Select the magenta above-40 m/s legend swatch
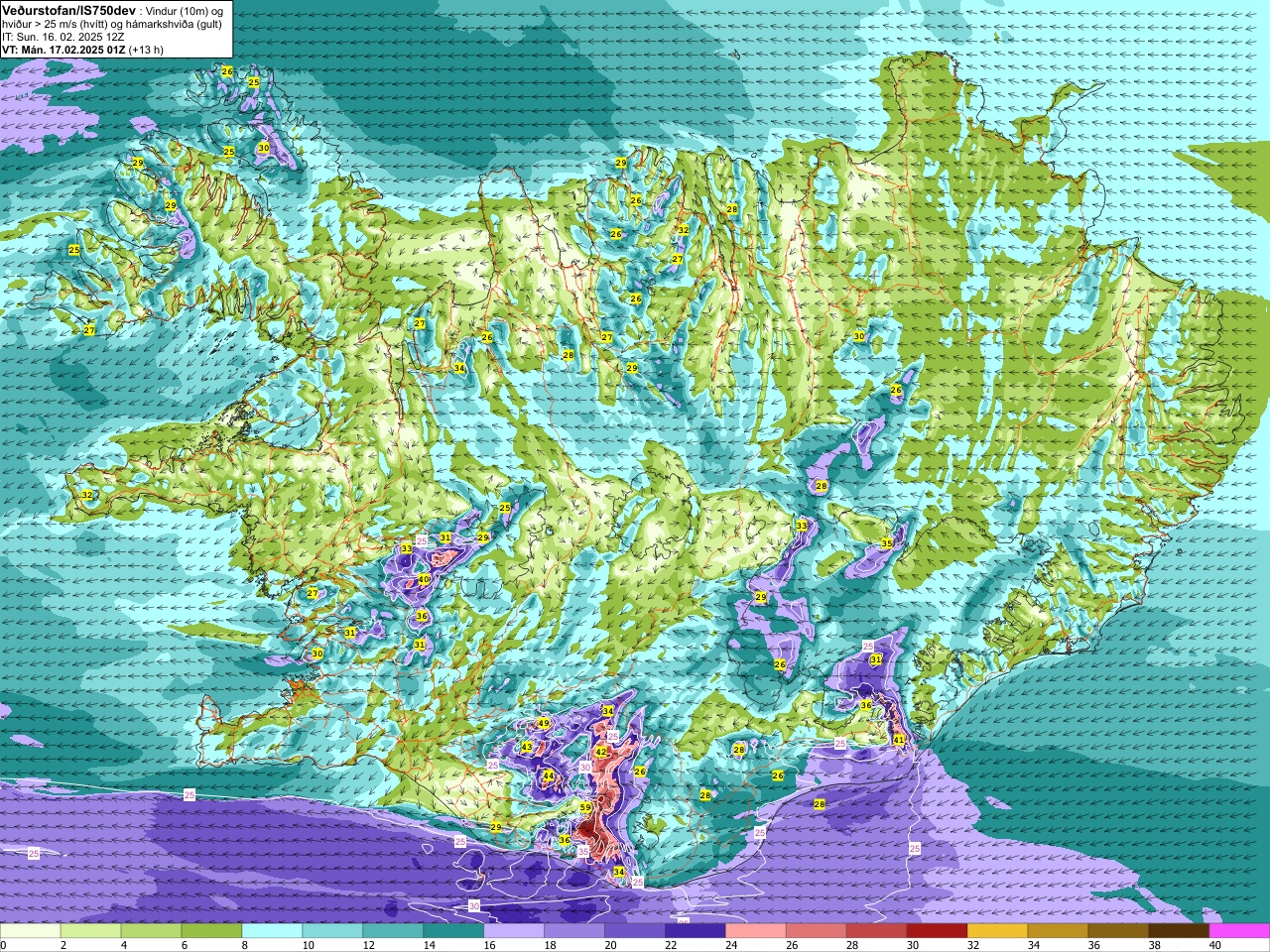Image resolution: width=1270 pixels, height=952 pixels. (1239, 931)
